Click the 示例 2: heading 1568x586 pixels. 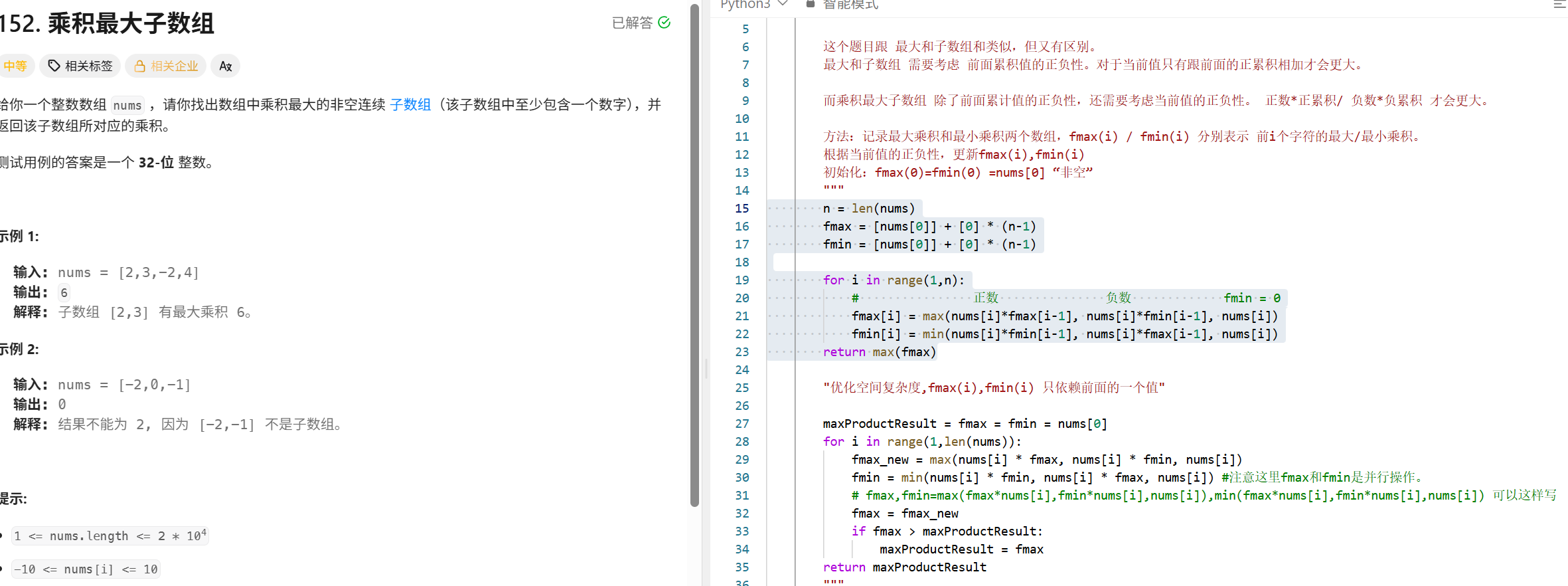(19, 349)
